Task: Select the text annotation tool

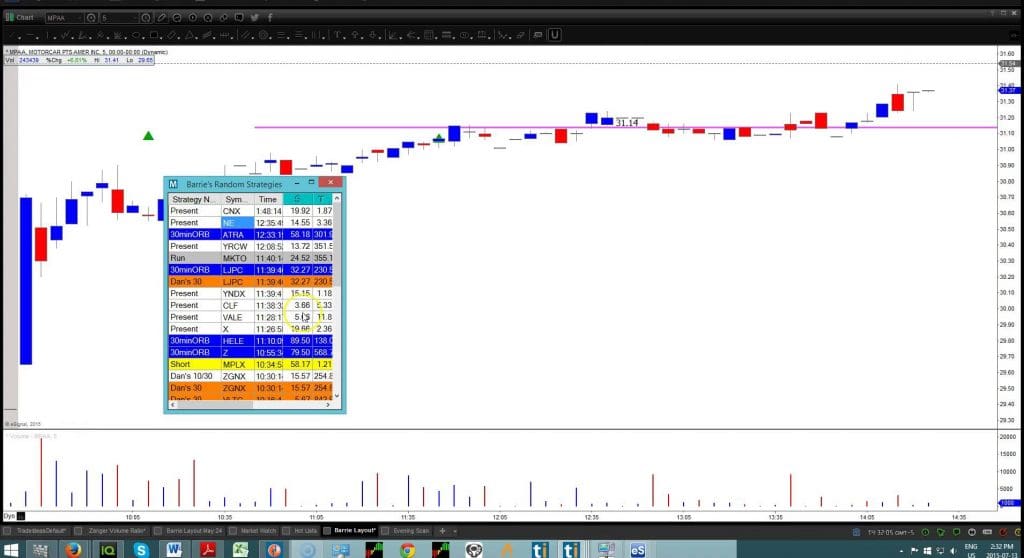Action: 338,35
